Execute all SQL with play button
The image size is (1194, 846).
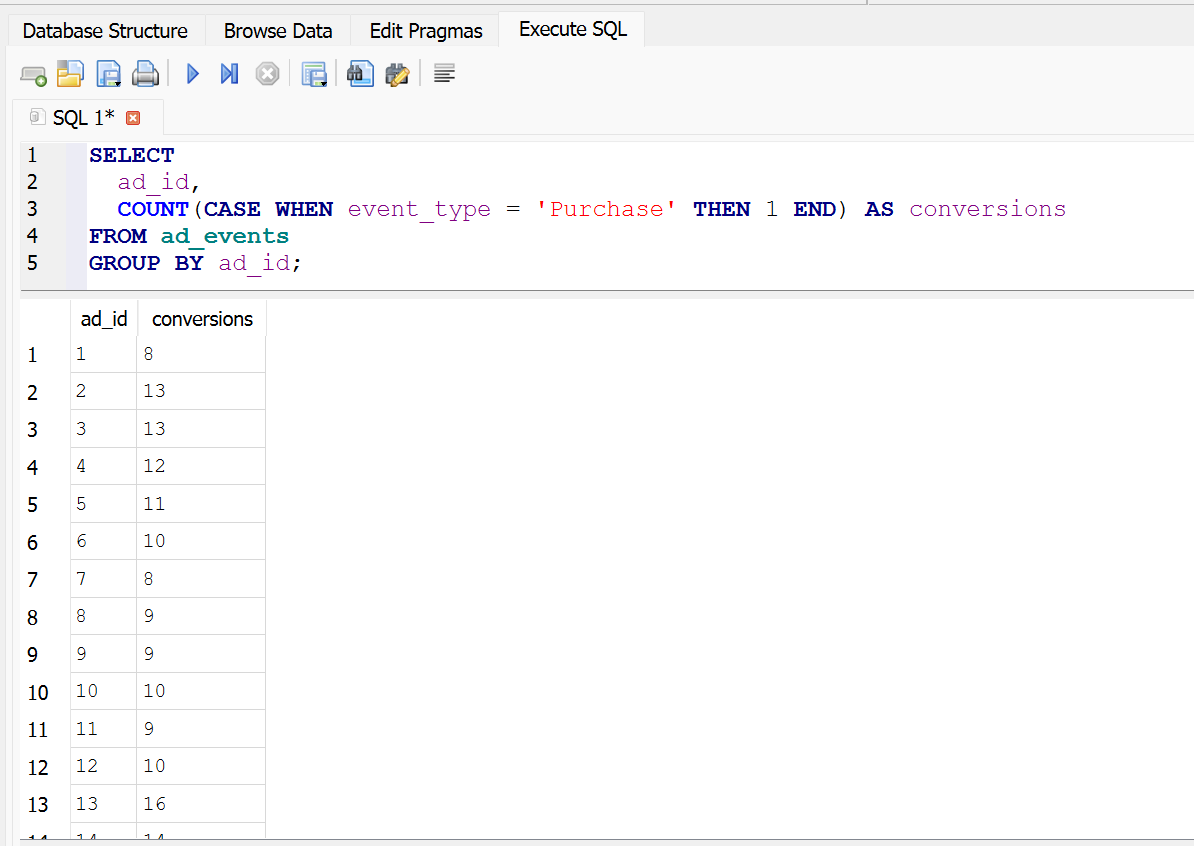click(x=193, y=74)
